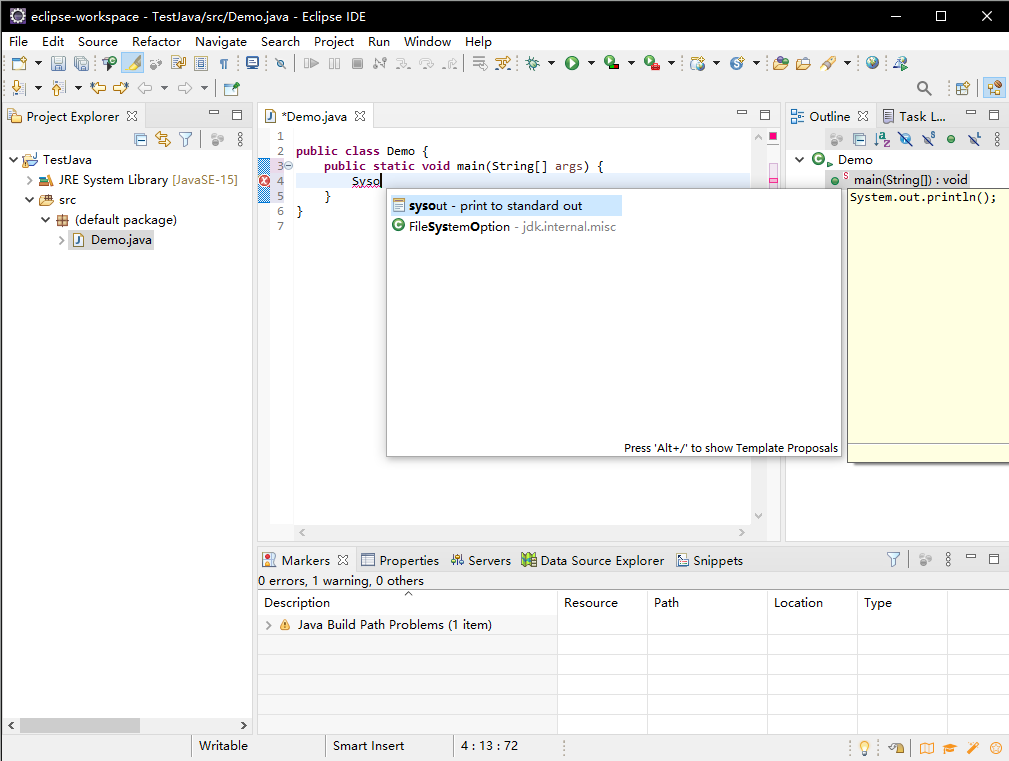
Task: Click the Search flashlight toolbar icon
Action: pos(829,63)
